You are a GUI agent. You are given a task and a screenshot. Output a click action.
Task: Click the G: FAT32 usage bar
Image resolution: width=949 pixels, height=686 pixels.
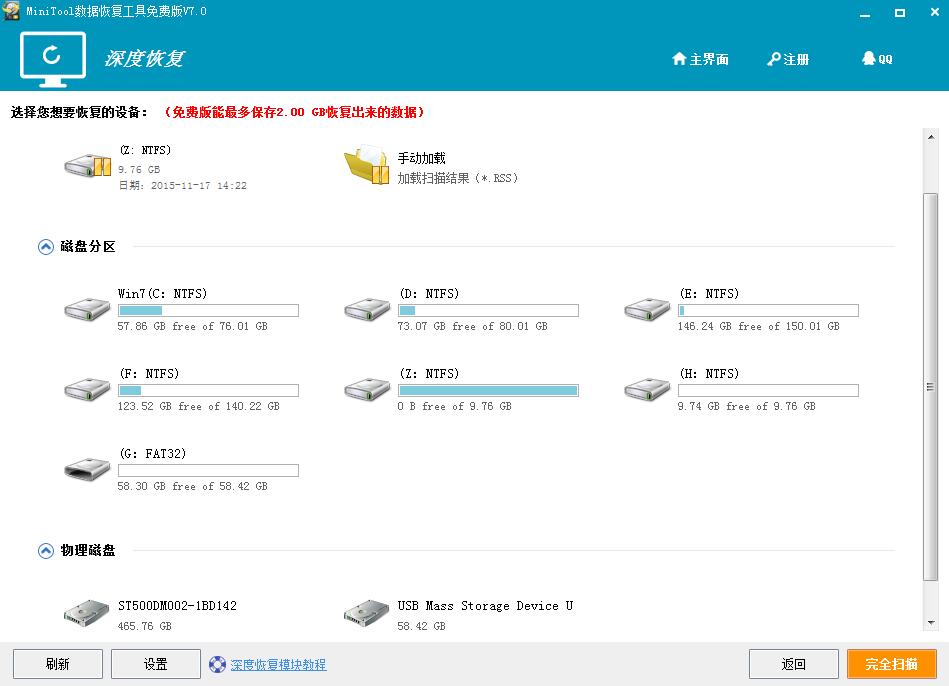click(208, 470)
